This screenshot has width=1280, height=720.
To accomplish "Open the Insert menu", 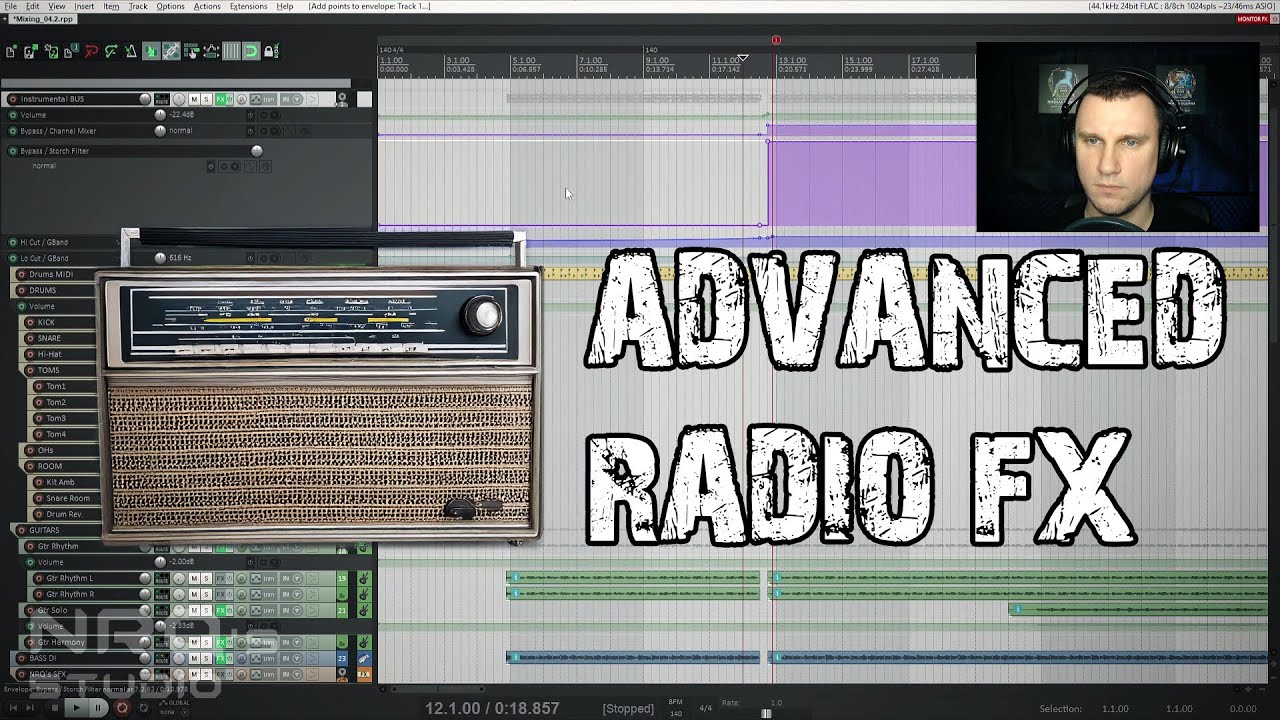I will coord(84,6).
